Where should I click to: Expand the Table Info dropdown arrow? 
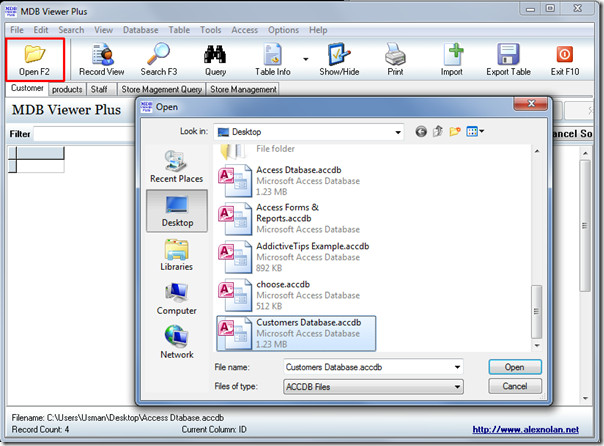306,59
